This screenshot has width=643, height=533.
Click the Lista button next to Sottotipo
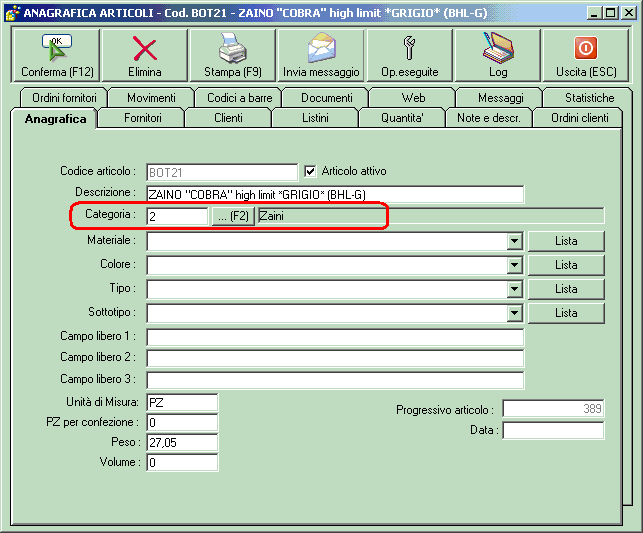(566, 313)
